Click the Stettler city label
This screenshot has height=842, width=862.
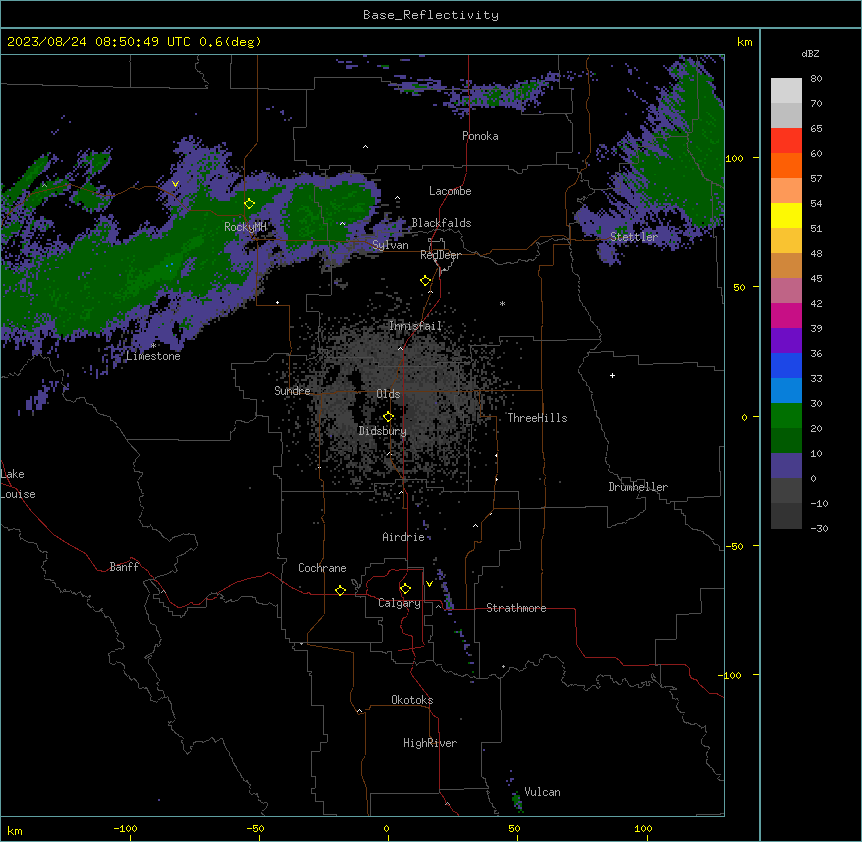[x=634, y=237]
